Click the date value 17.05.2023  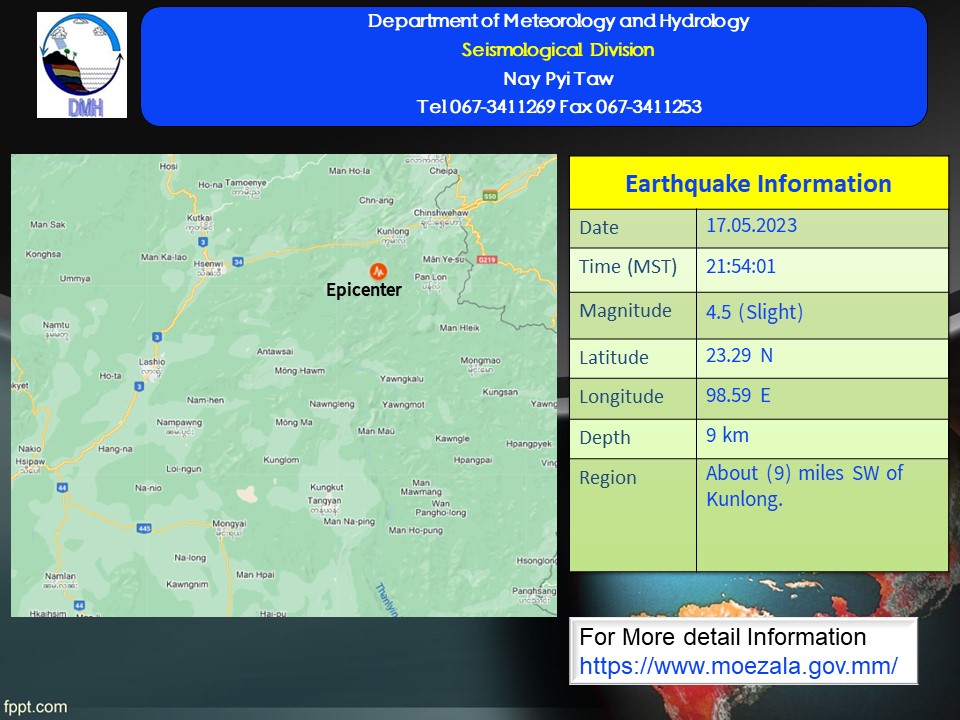[752, 225]
